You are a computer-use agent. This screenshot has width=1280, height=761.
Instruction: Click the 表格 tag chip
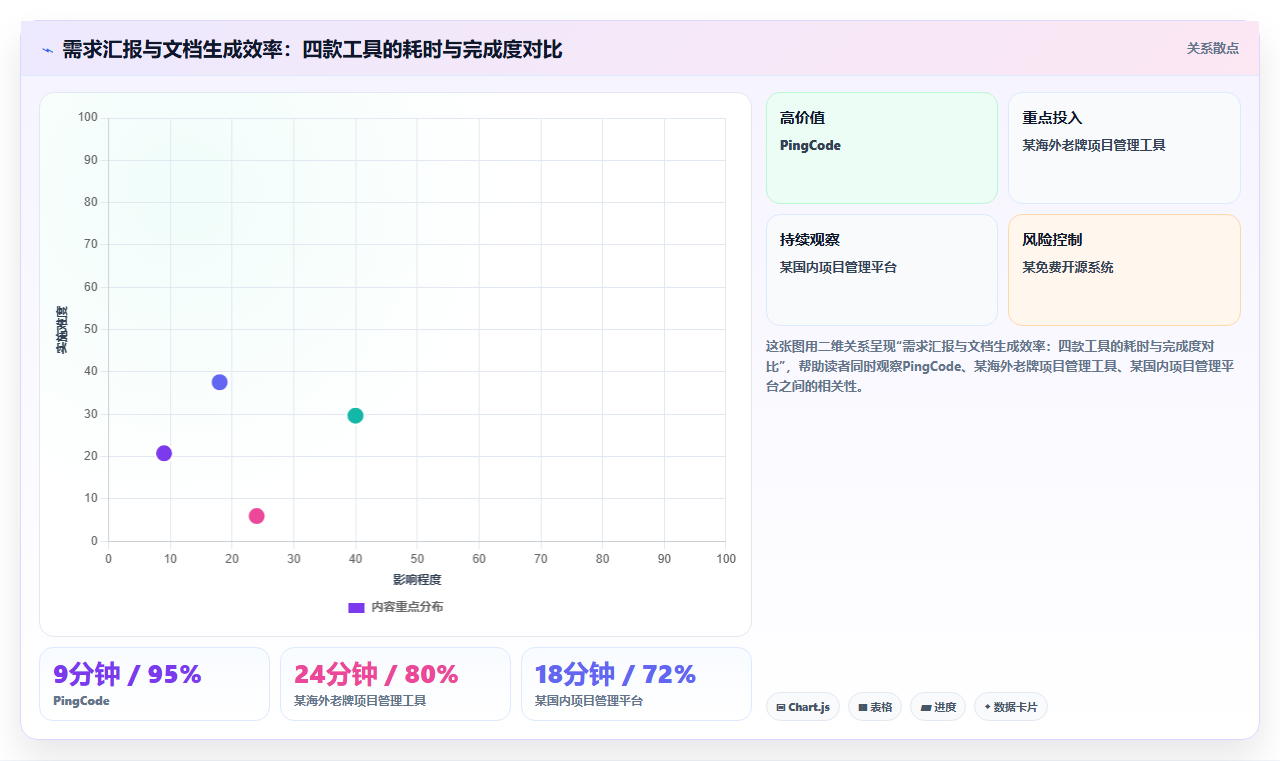[x=875, y=707]
